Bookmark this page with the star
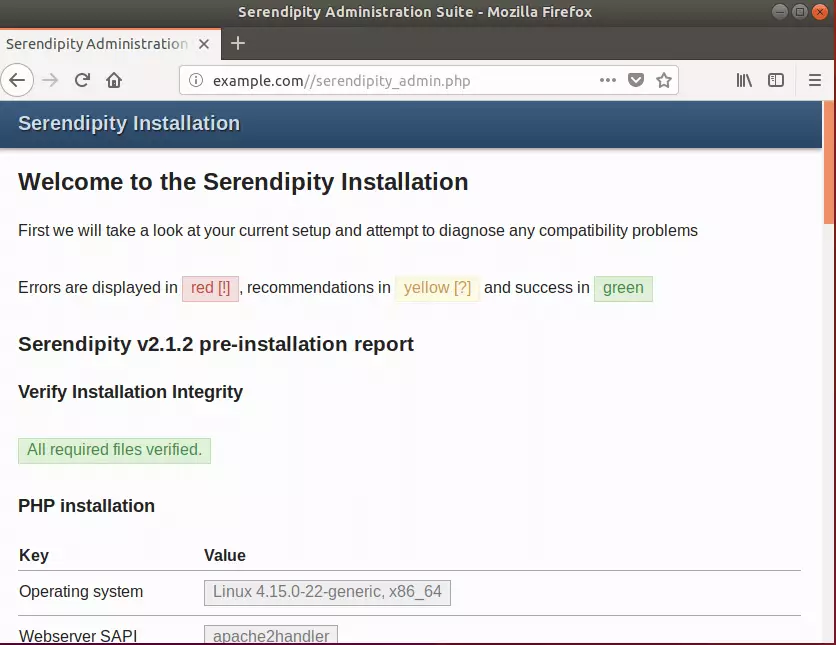Image resolution: width=836 pixels, height=645 pixels. (x=664, y=80)
